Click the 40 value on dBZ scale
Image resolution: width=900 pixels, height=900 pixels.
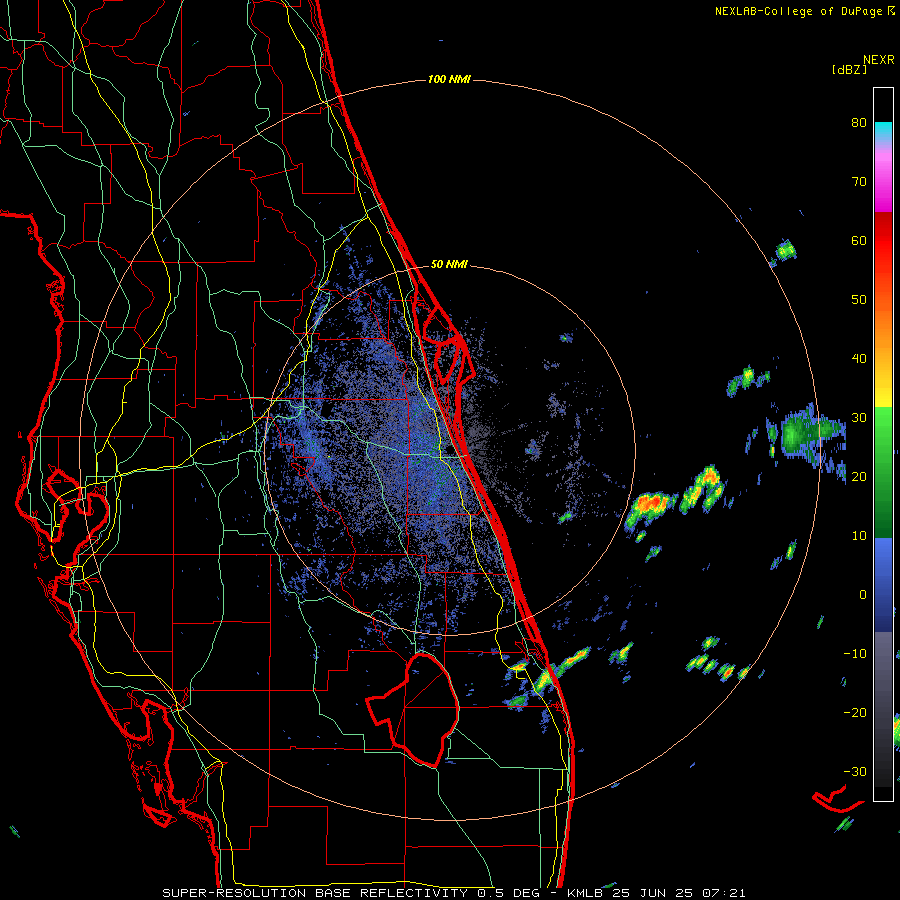click(859, 359)
